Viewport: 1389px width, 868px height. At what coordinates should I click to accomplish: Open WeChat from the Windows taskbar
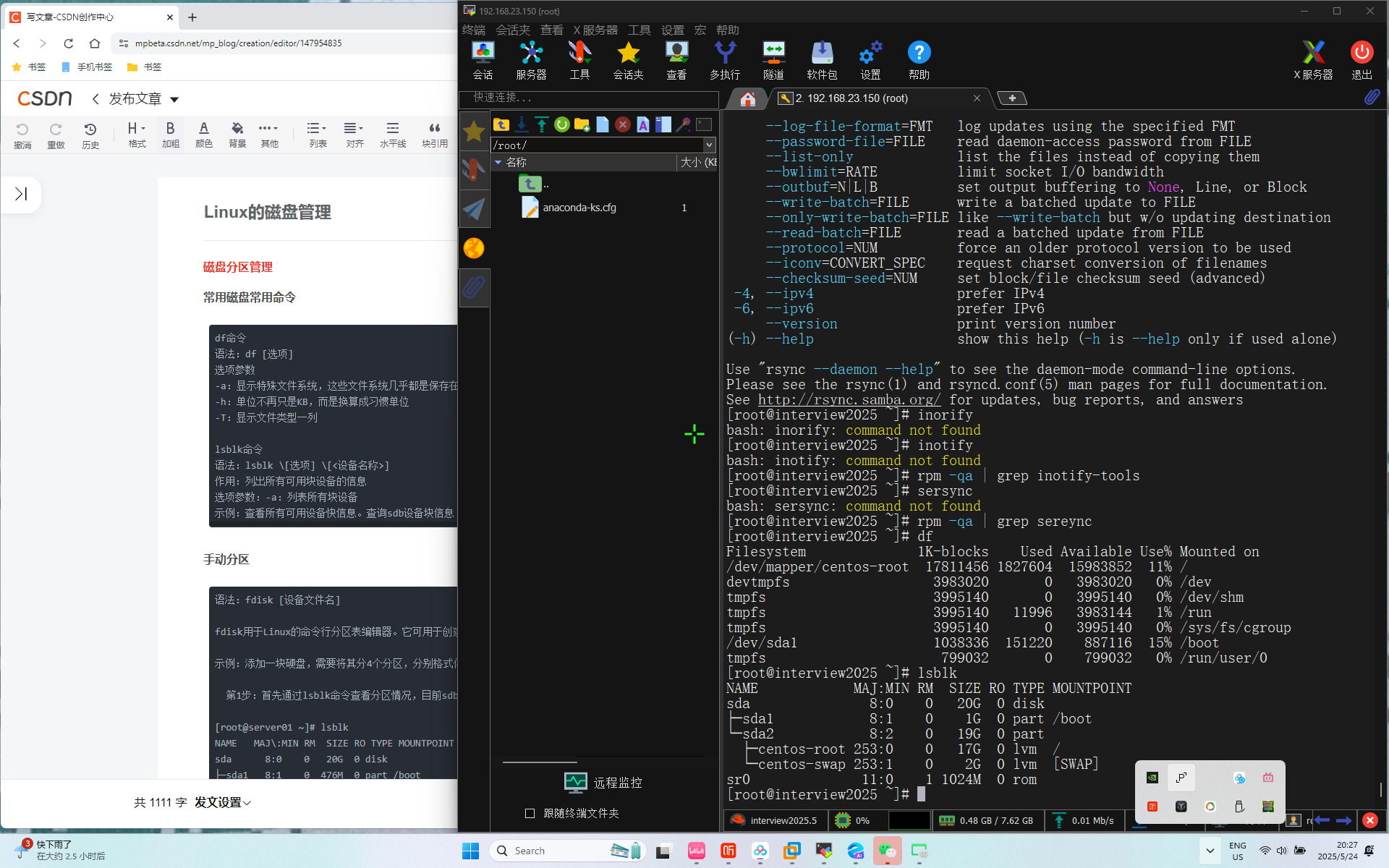[x=888, y=851]
